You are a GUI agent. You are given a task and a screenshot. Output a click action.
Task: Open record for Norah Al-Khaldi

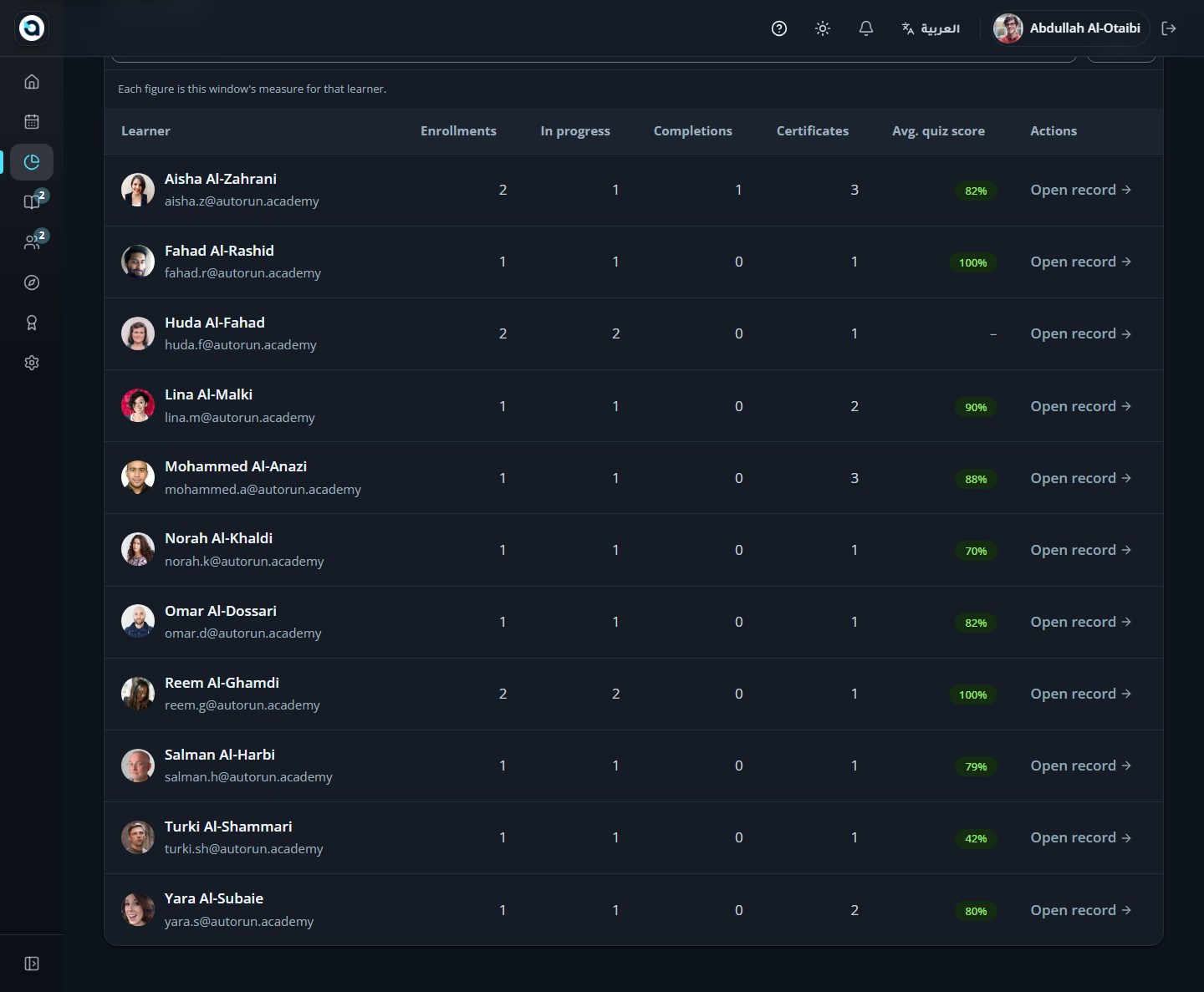pos(1080,550)
